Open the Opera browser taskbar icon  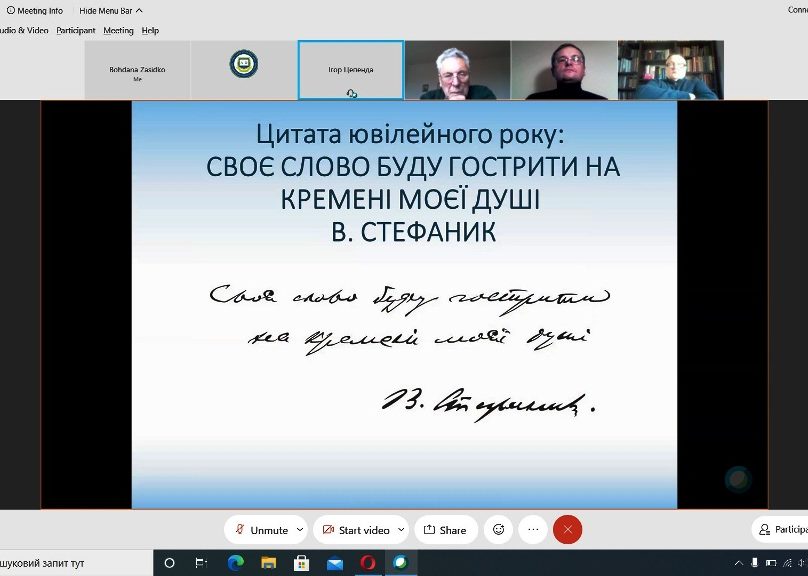click(x=367, y=563)
